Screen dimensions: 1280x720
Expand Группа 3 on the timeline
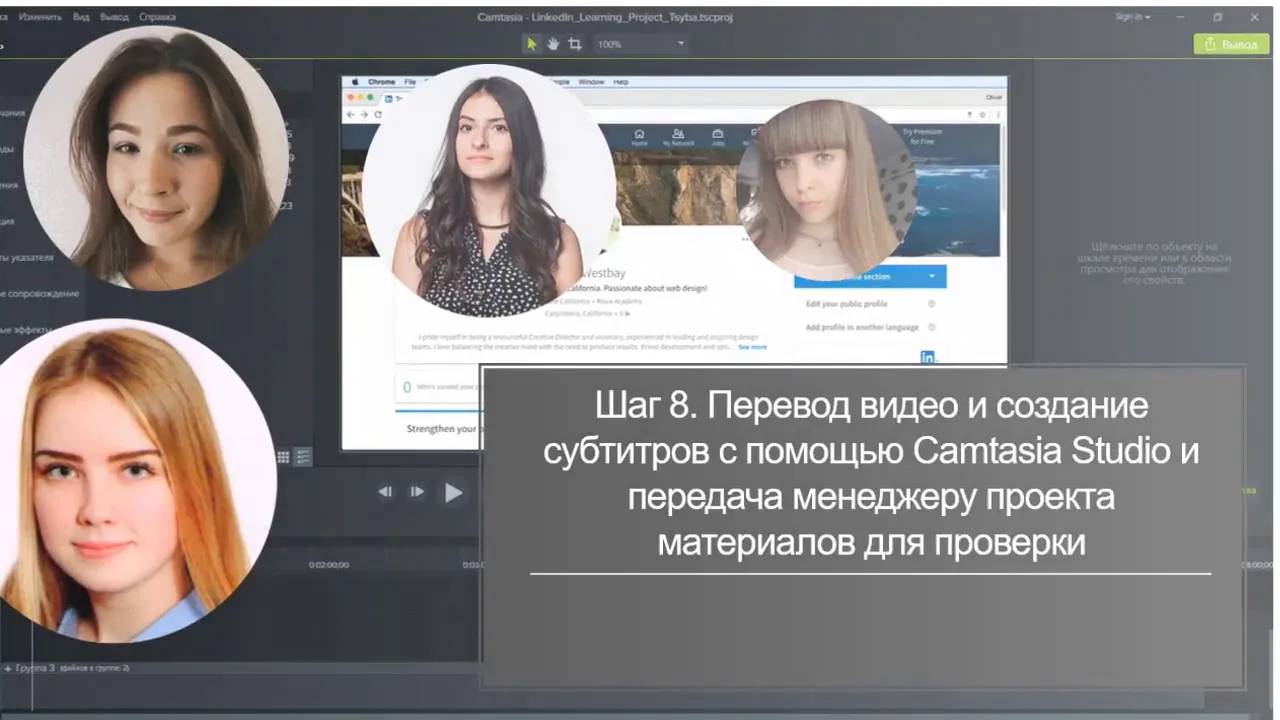pos(8,667)
